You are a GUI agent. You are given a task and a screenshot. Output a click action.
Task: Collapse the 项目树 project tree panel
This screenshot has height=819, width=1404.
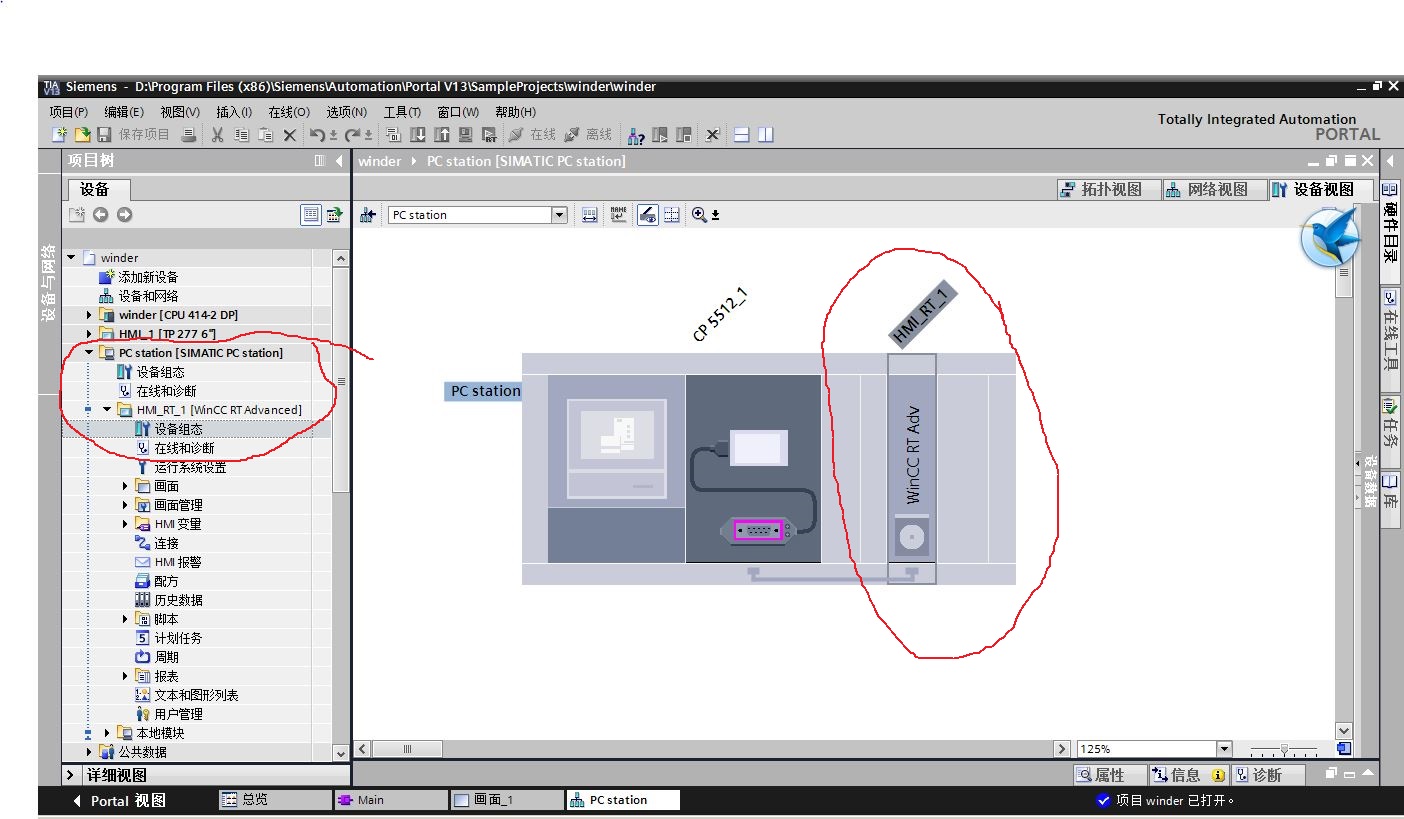(339, 161)
